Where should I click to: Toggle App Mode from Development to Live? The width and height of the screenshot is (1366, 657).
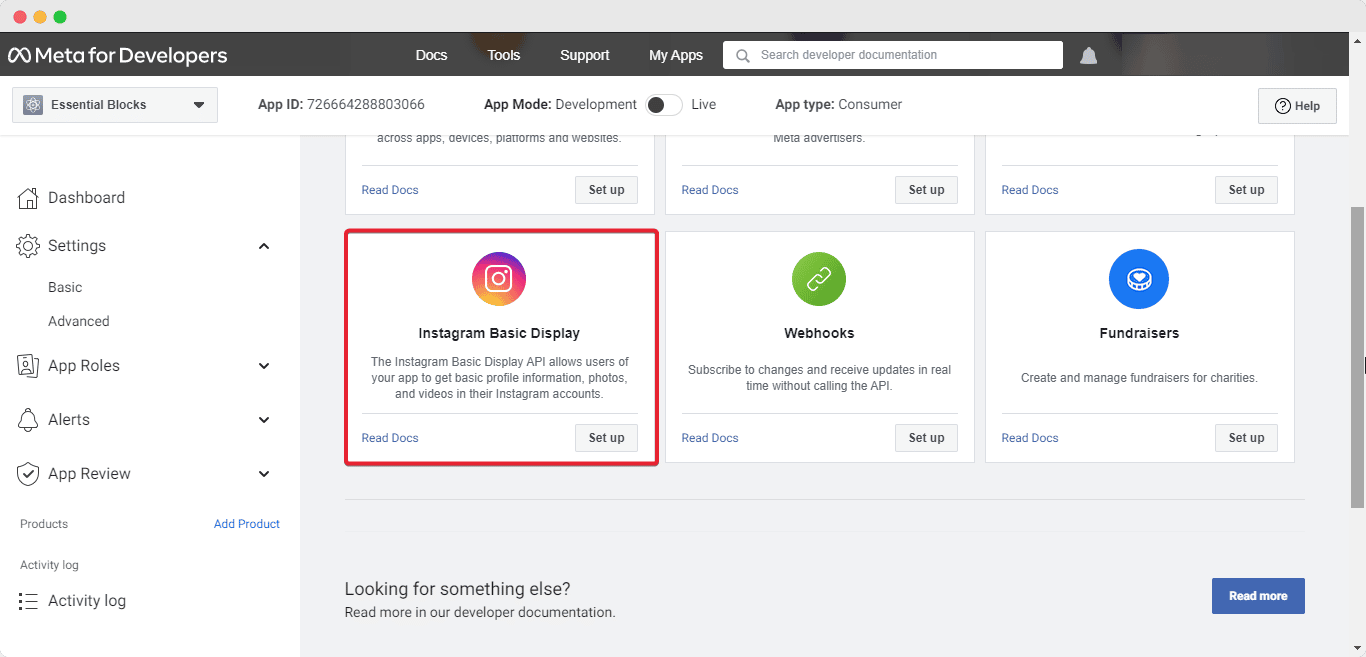pos(664,105)
